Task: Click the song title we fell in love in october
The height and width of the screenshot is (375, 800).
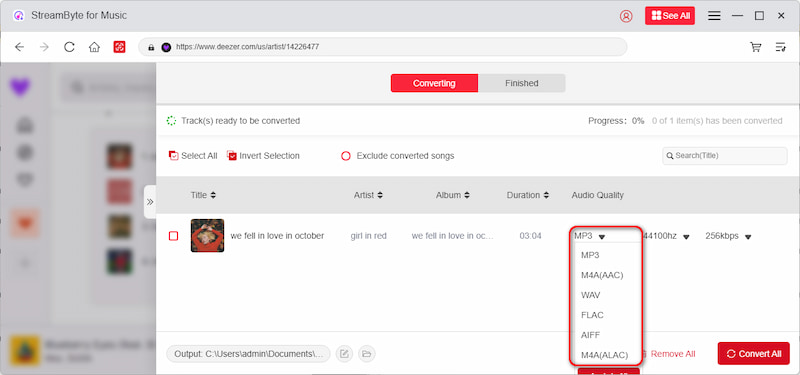Action: click(x=277, y=236)
